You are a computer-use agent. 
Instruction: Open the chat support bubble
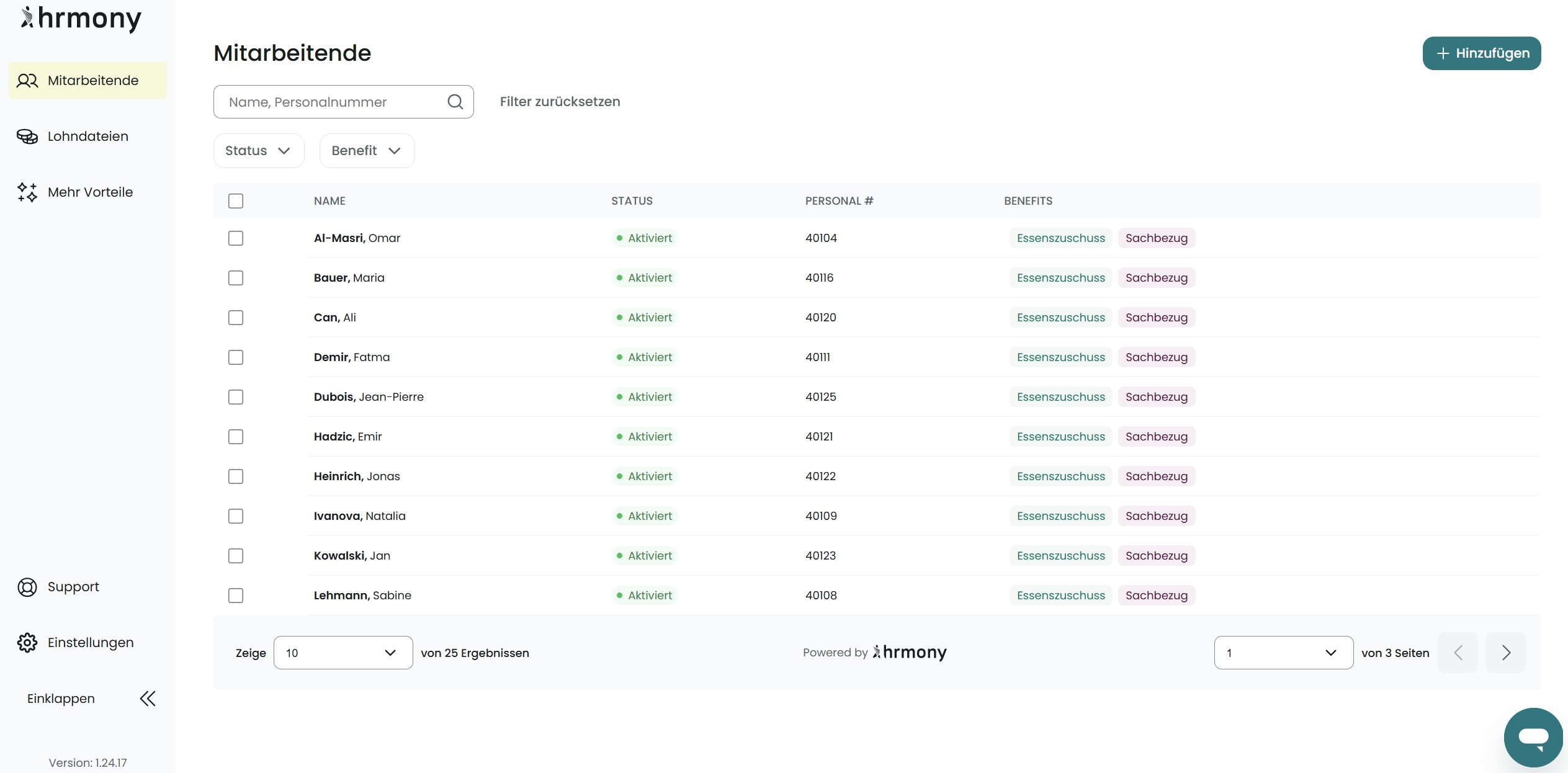(x=1533, y=737)
